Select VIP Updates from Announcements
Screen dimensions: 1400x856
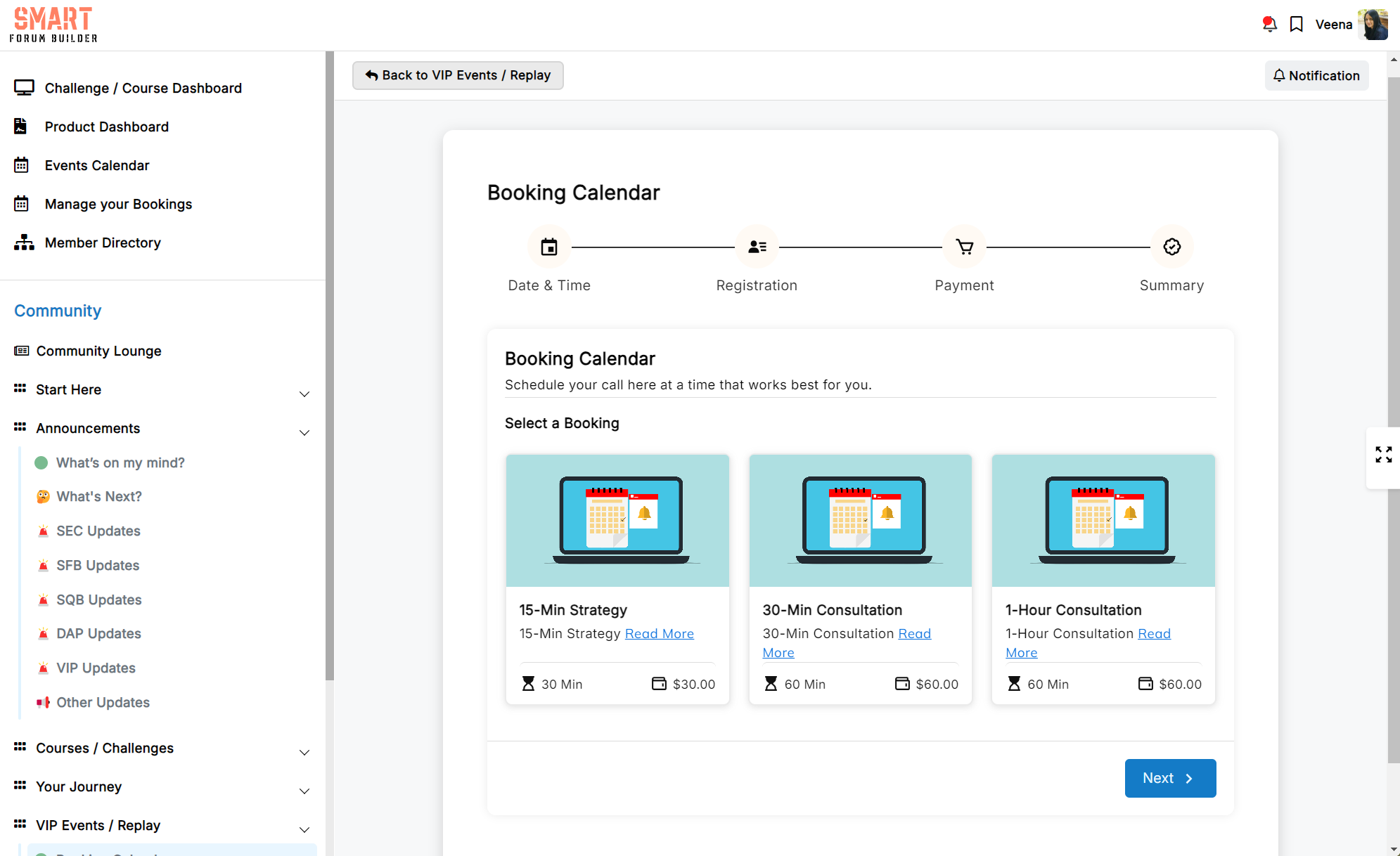pyautogui.click(x=96, y=668)
